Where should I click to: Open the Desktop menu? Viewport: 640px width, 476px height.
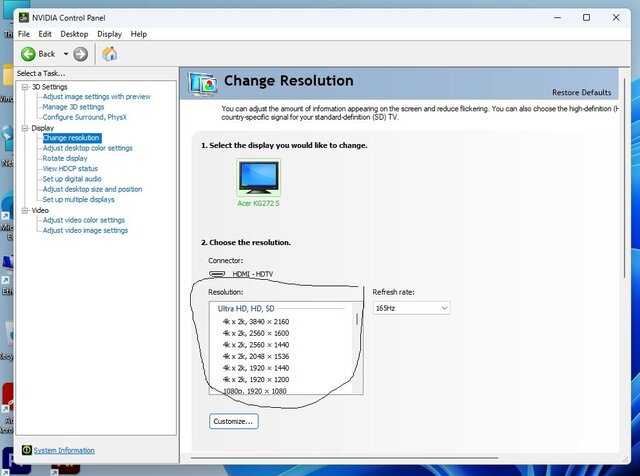(x=74, y=34)
